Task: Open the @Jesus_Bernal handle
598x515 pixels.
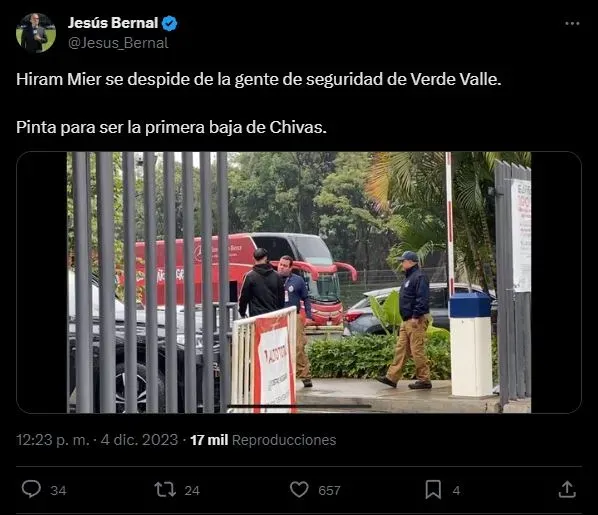Action: [118, 43]
